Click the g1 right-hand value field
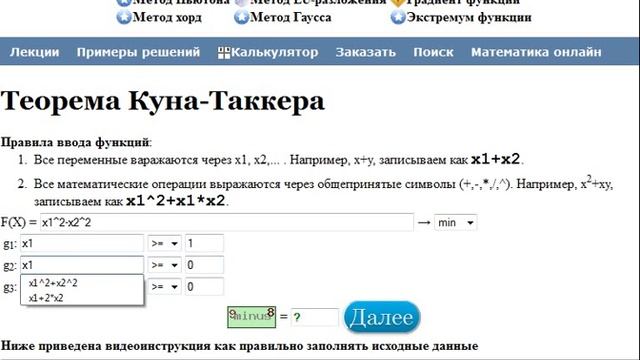Screen dimensions: 640x360 (x=204, y=243)
